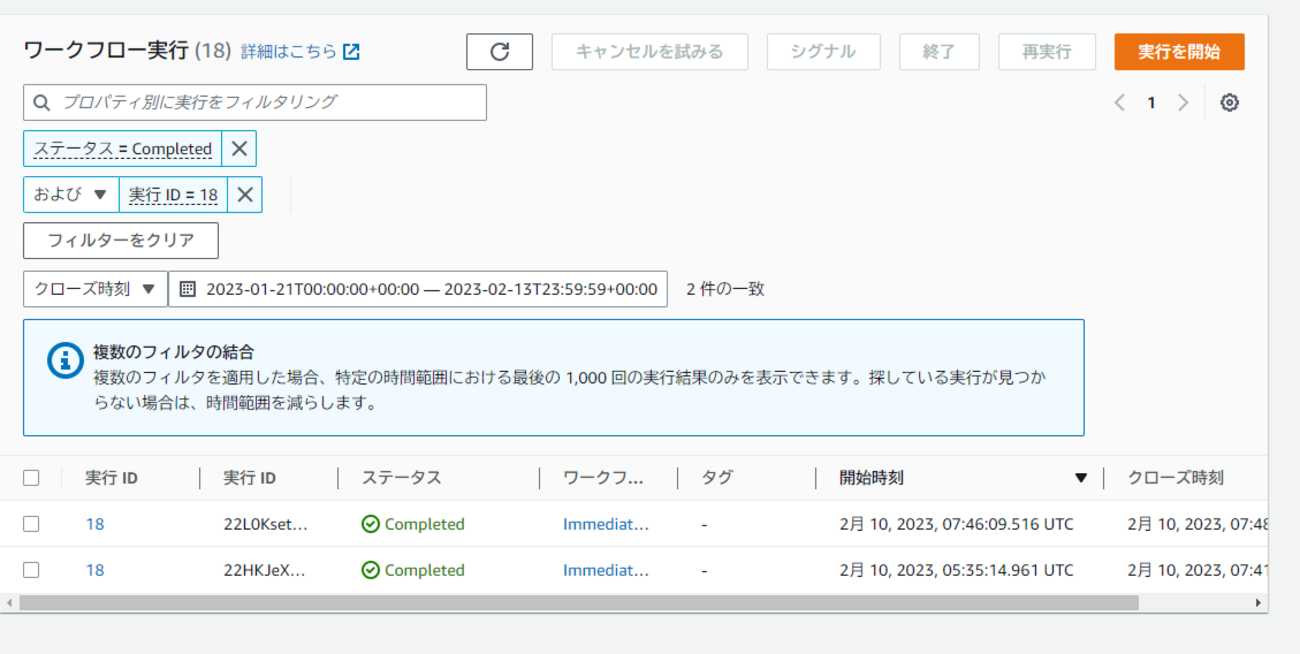The image size is (1300, 654).
Task: Open the および filter logic dropdown
Action: click(x=69, y=194)
